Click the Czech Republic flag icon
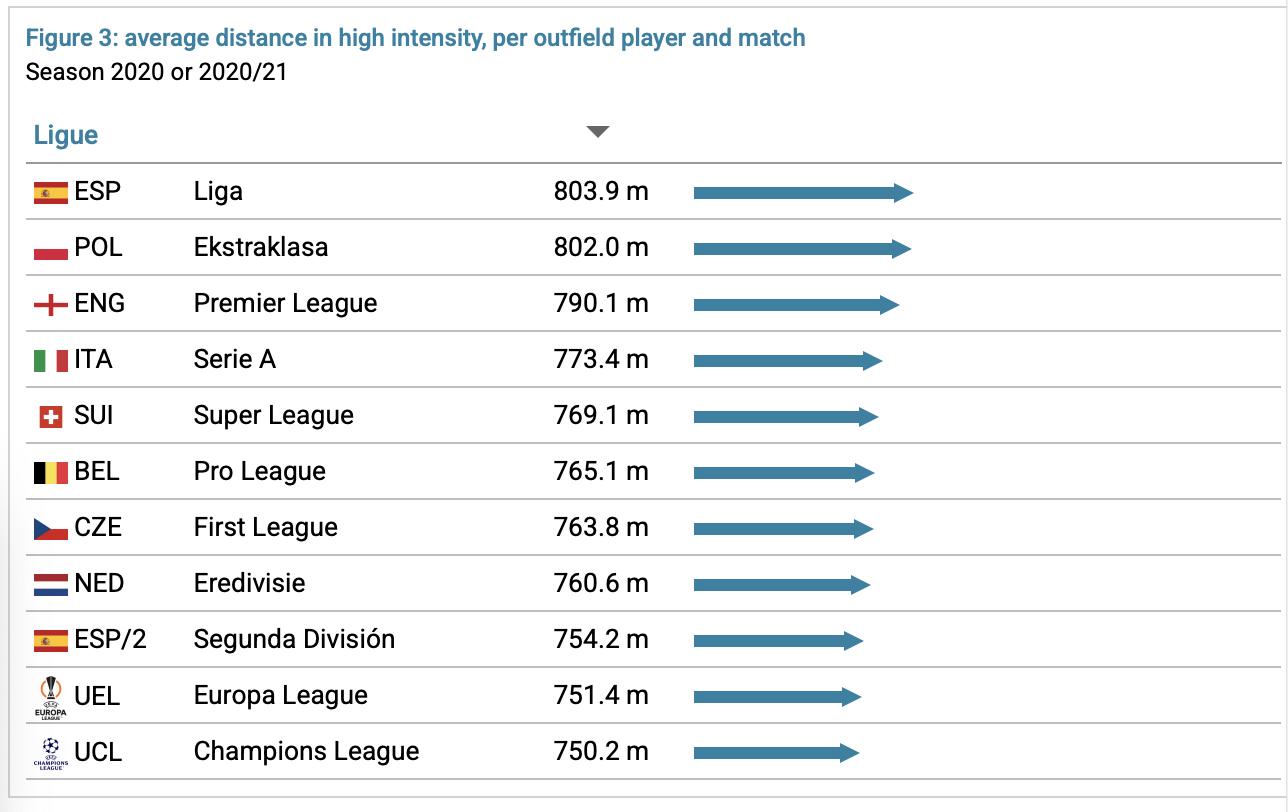The width and height of the screenshot is (1288, 812). pyautogui.click(x=50, y=528)
